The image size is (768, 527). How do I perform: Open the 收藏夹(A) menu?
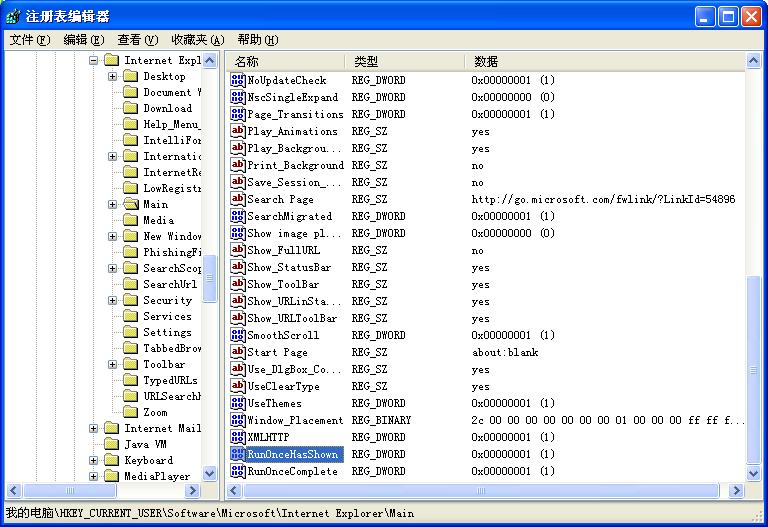[x=197, y=40]
